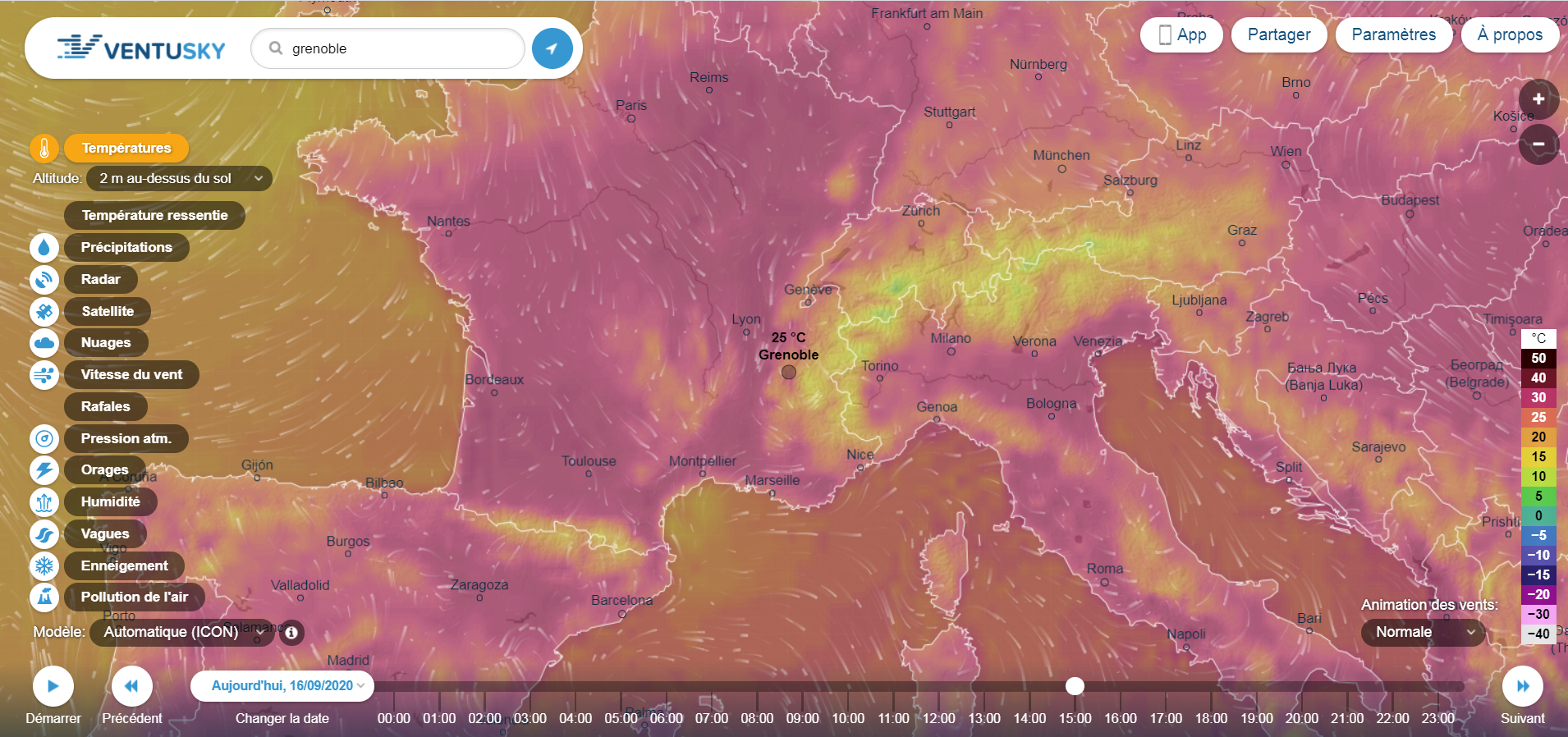Select the Enneigement layer

click(x=124, y=565)
